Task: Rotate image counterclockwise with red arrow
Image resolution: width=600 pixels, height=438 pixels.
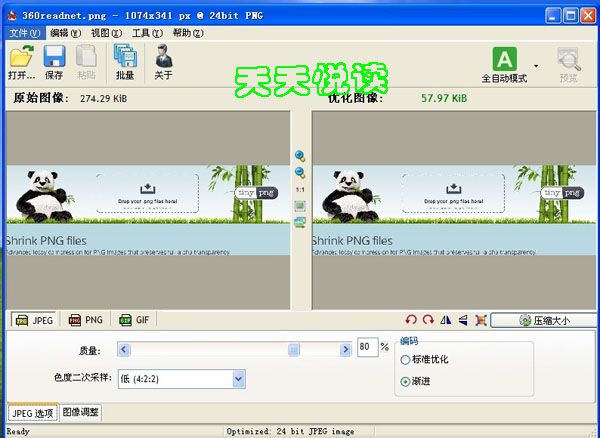Action: point(411,320)
